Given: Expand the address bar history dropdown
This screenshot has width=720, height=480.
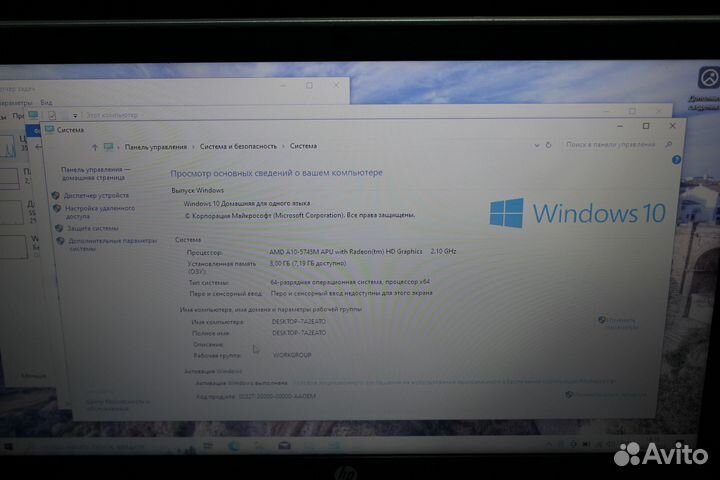Looking at the screenshot, I should pos(535,145).
